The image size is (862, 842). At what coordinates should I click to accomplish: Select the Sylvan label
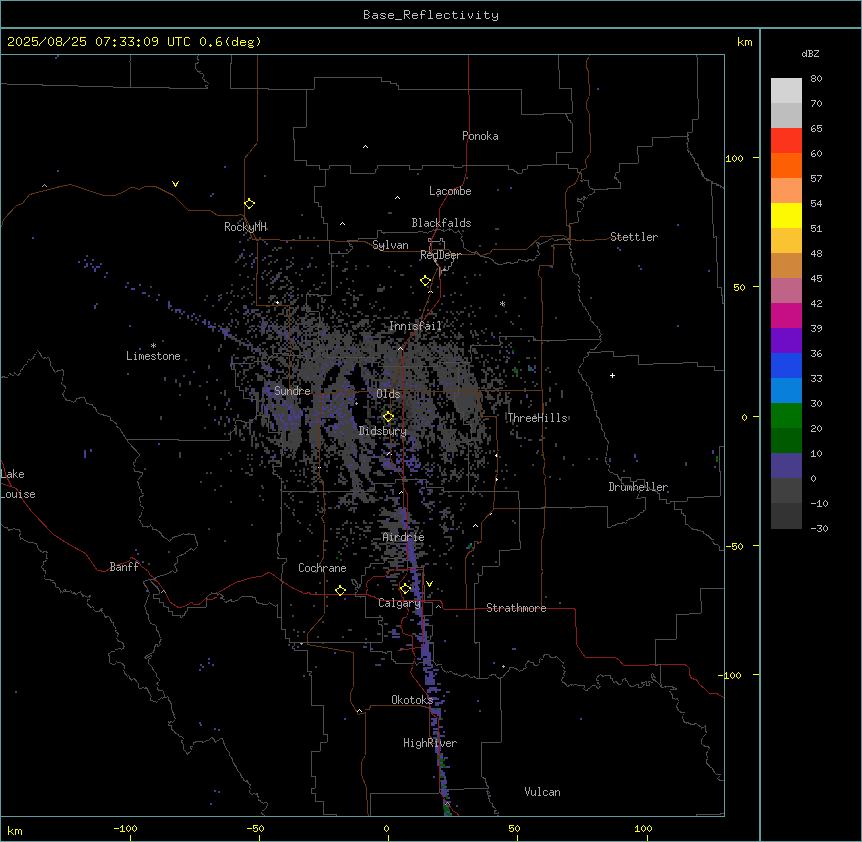tap(390, 245)
